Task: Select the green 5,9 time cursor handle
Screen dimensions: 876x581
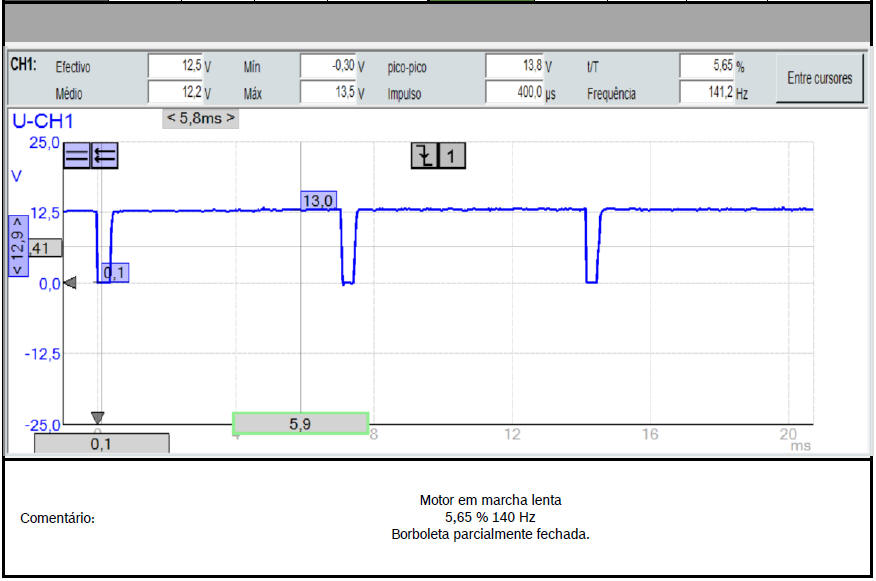Action: [x=300, y=424]
